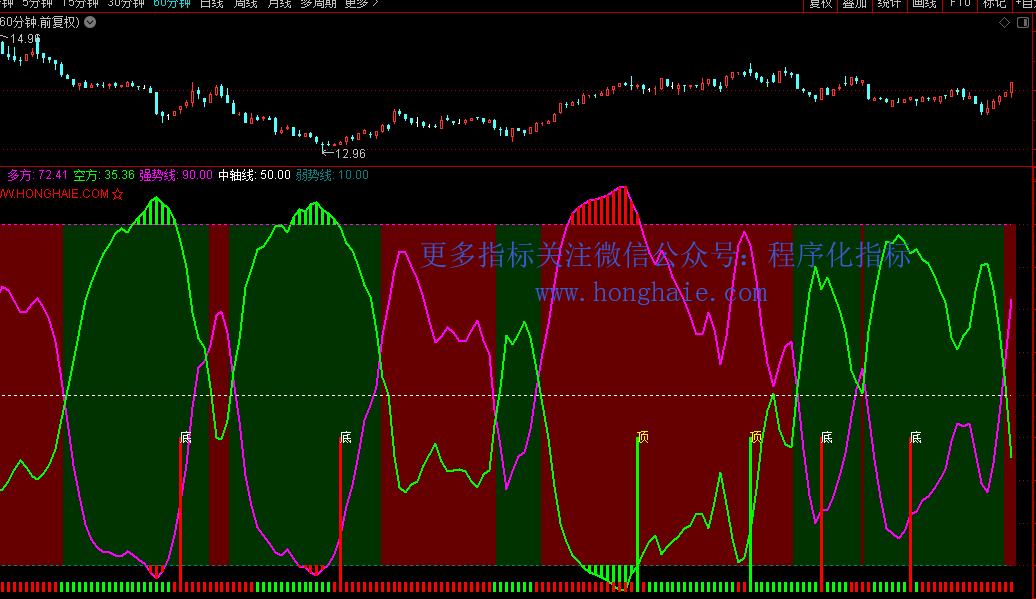Select the 画线 drawing tool

pyautogui.click(x=924, y=4)
